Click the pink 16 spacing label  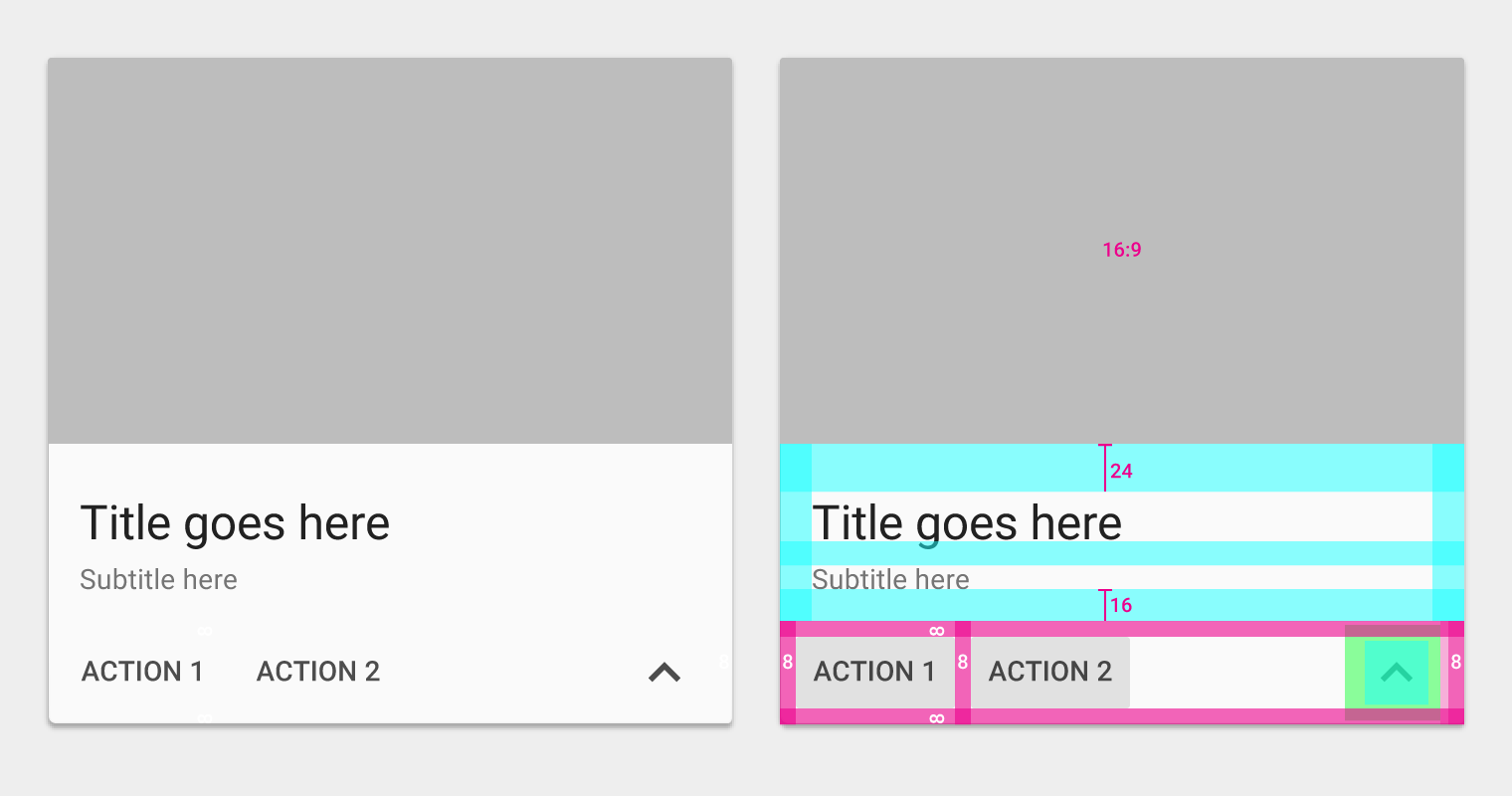click(1122, 605)
